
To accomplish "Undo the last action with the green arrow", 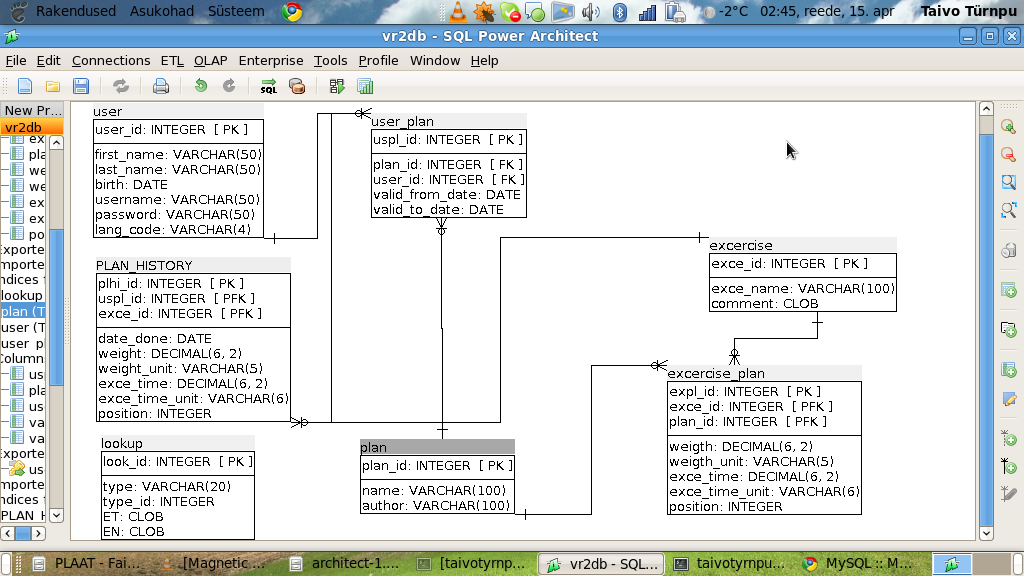I will click(200, 86).
